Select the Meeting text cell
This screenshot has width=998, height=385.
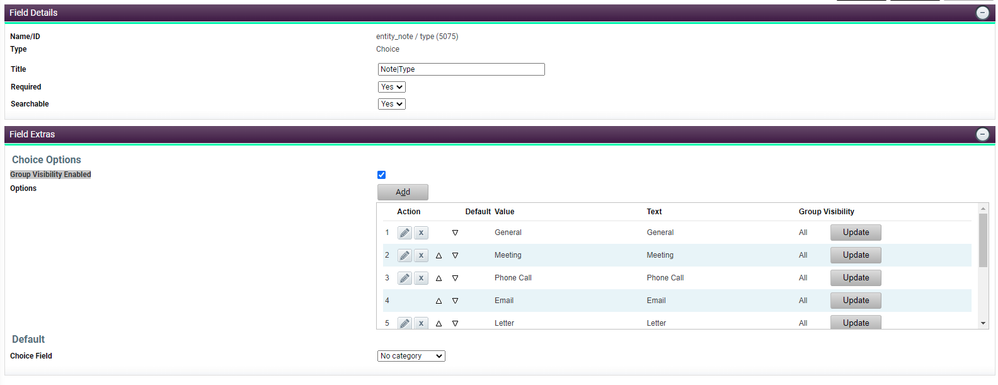660,255
